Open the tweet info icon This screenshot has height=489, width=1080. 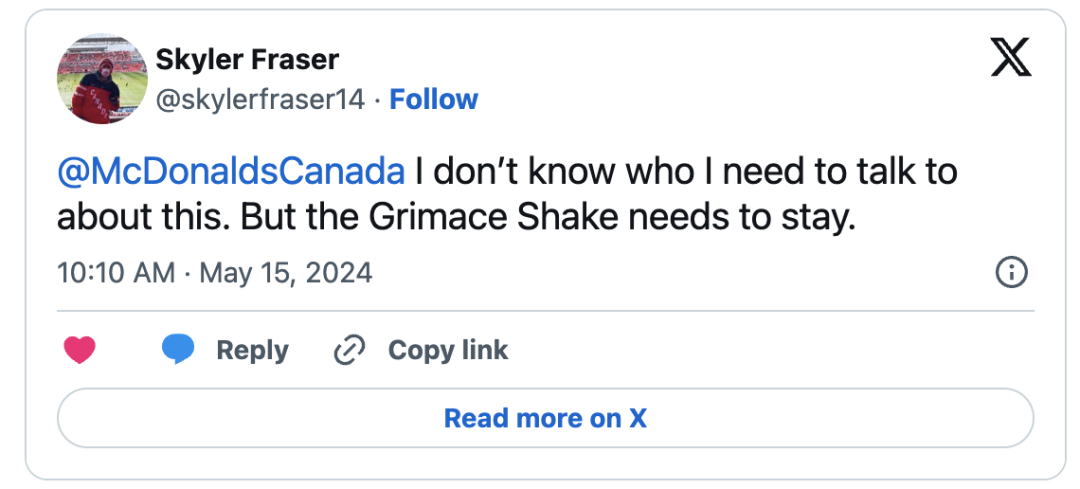tap(1011, 272)
